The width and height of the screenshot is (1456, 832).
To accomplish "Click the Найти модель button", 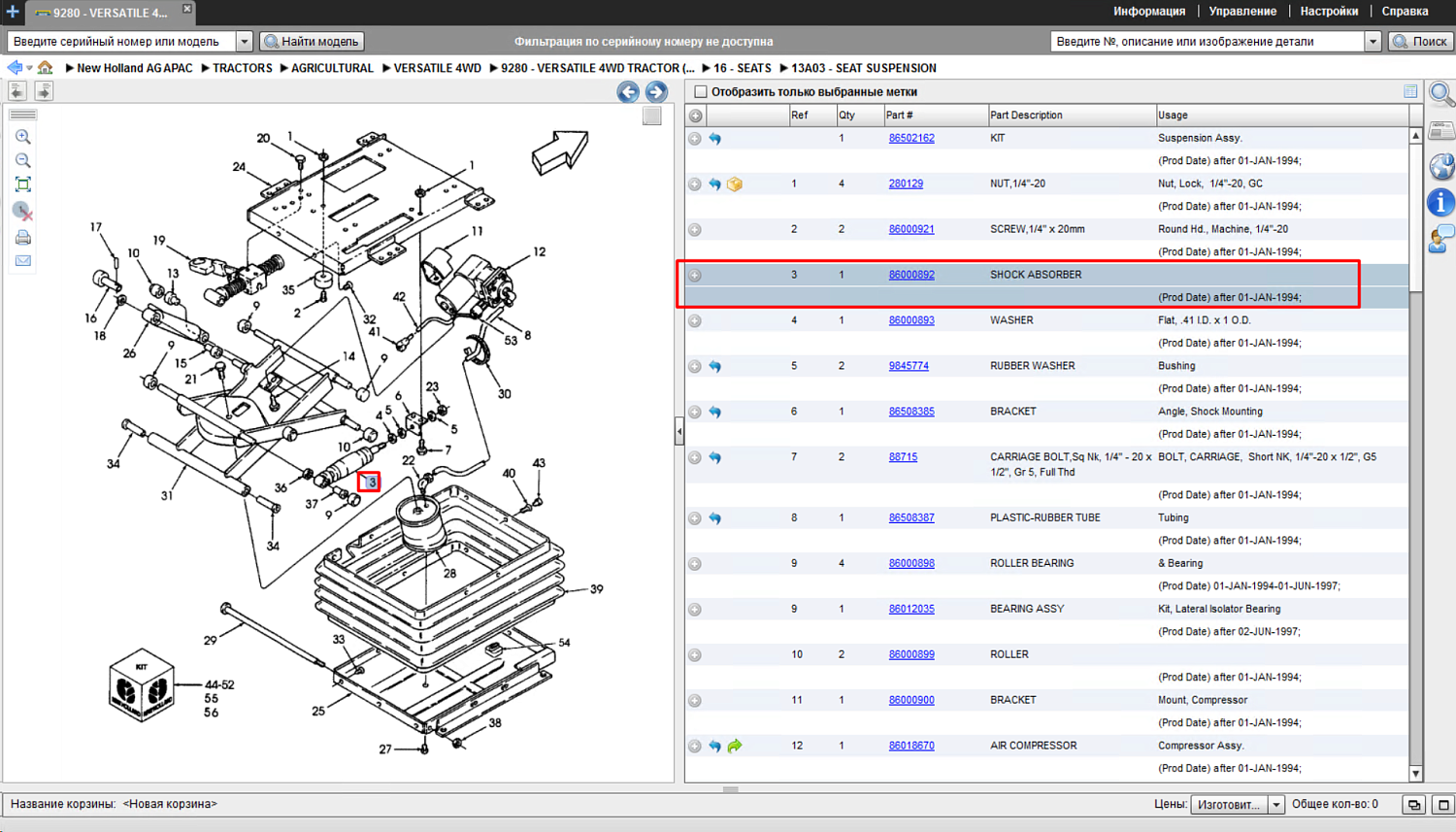I will coord(313,42).
